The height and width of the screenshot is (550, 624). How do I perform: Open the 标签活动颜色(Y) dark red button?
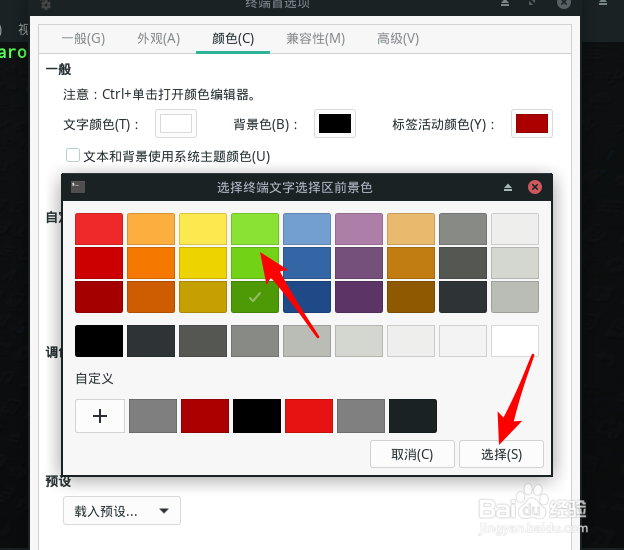pyautogui.click(x=532, y=123)
